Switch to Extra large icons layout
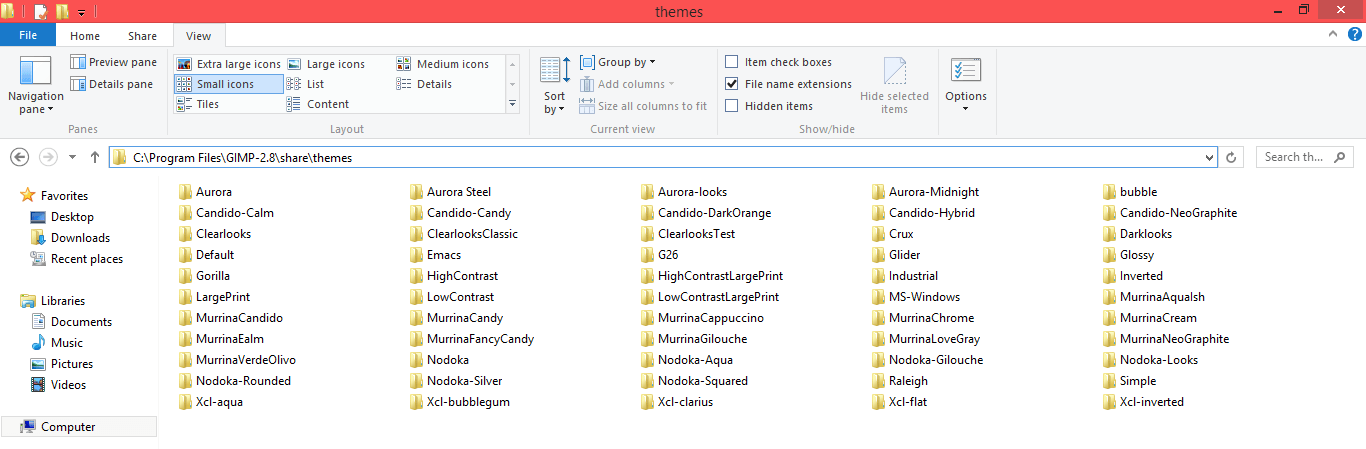Image resolution: width=1366 pixels, height=449 pixels. (x=229, y=64)
